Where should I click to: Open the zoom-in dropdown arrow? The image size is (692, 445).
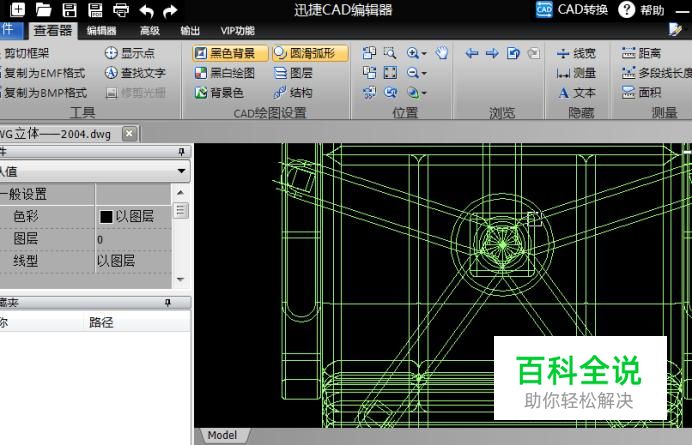(424, 53)
